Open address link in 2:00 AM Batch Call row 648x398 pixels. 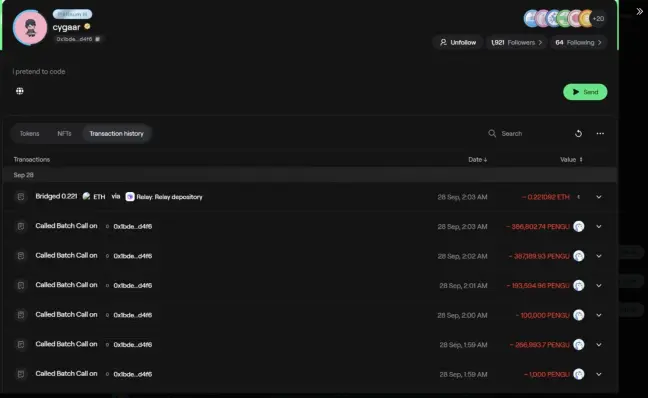click(x=133, y=315)
